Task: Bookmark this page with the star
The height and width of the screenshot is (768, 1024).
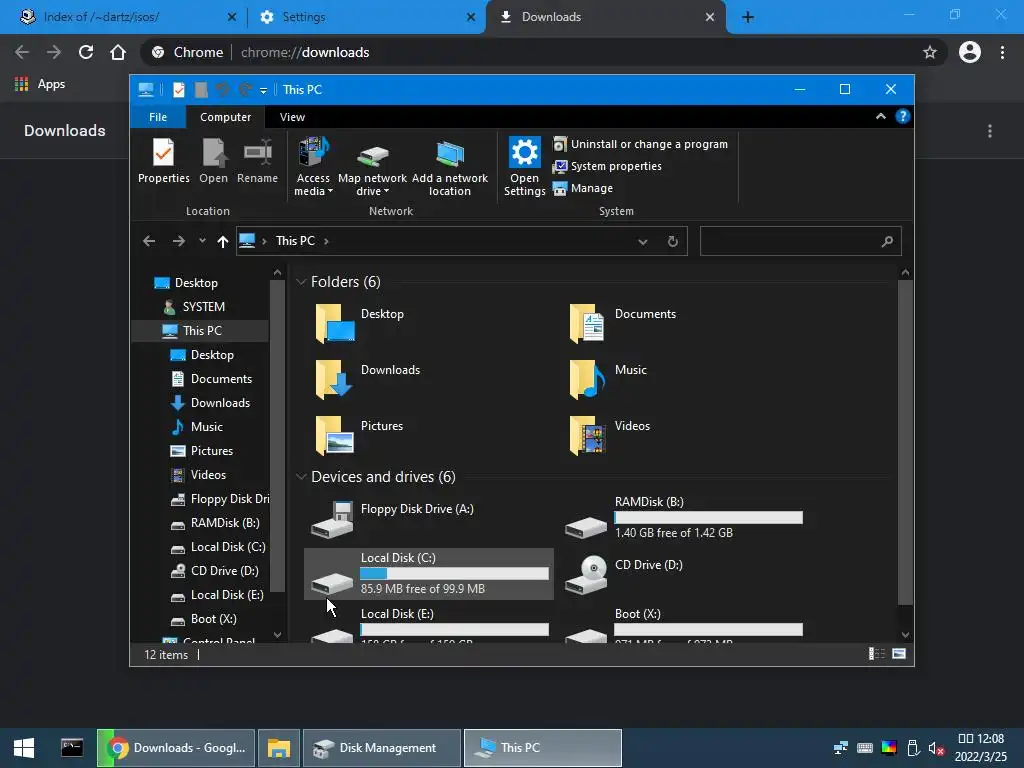Action: [x=930, y=52]
